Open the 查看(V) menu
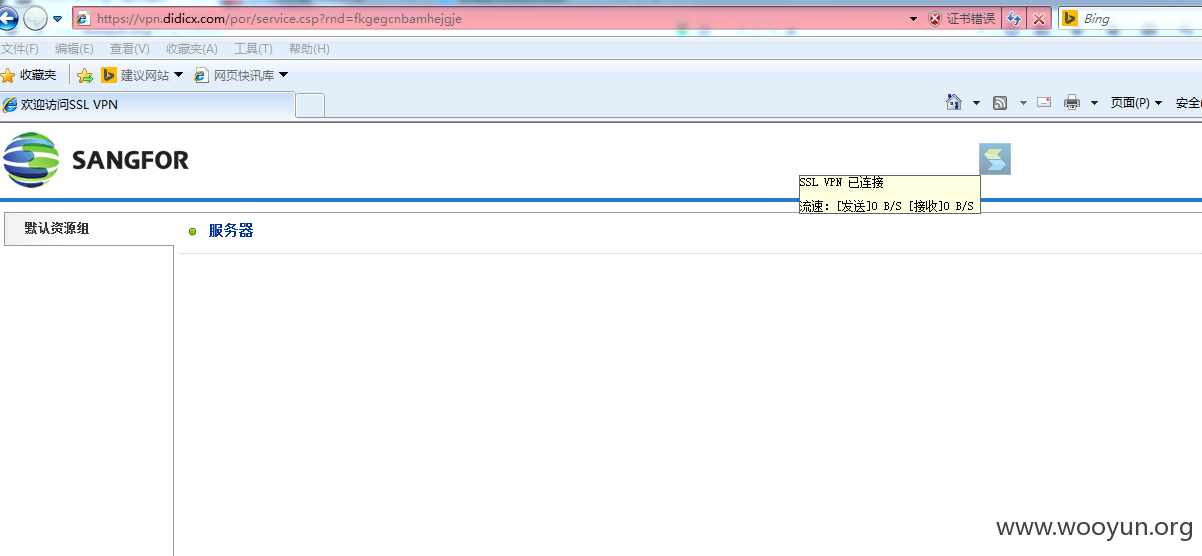The width and height of the screenshot is (1202, 556). pyautogui.click(x=130, y=49)
